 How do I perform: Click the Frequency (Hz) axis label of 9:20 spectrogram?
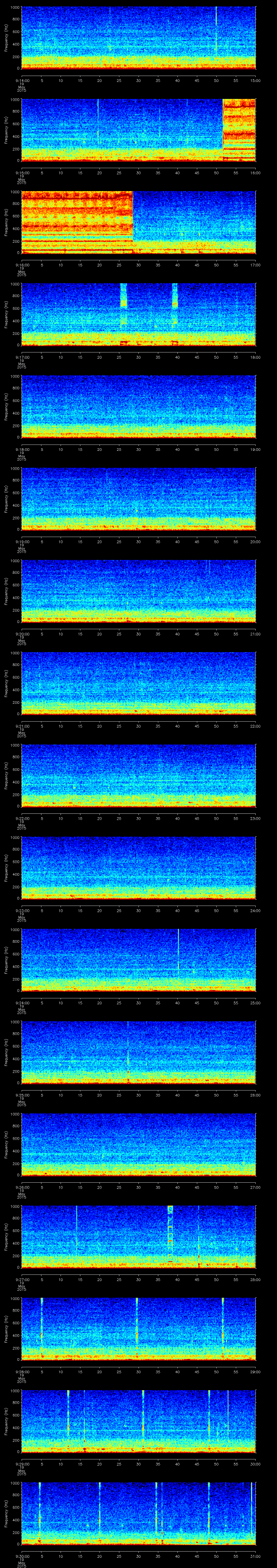pyautogui.click(x=6, y=591)
